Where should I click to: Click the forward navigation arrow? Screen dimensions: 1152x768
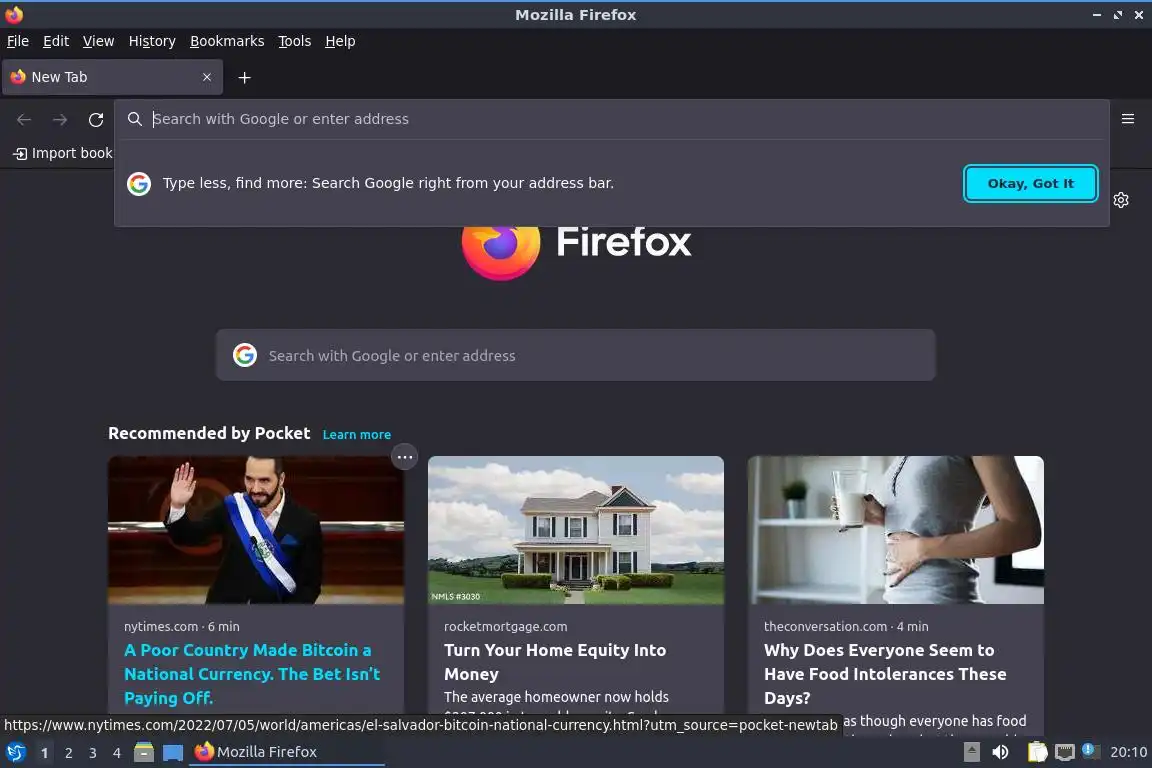click(x=60, y=120)
